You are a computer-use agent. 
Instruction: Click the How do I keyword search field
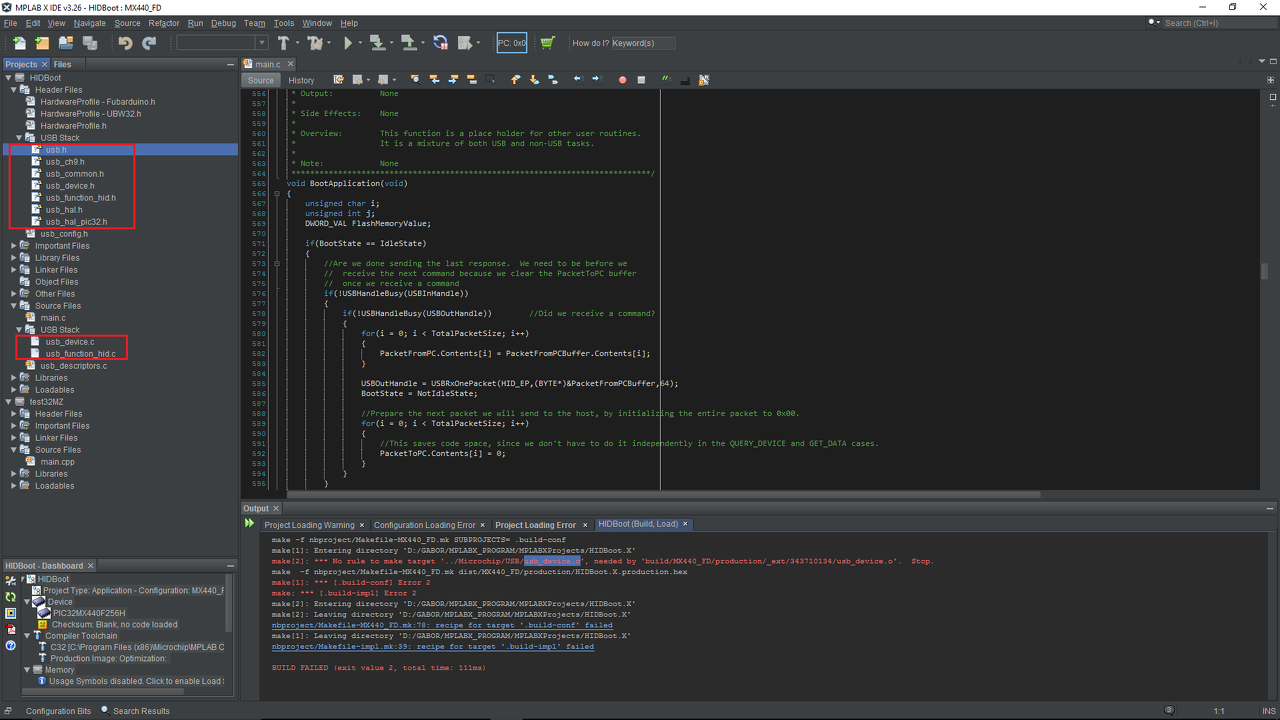643,43
